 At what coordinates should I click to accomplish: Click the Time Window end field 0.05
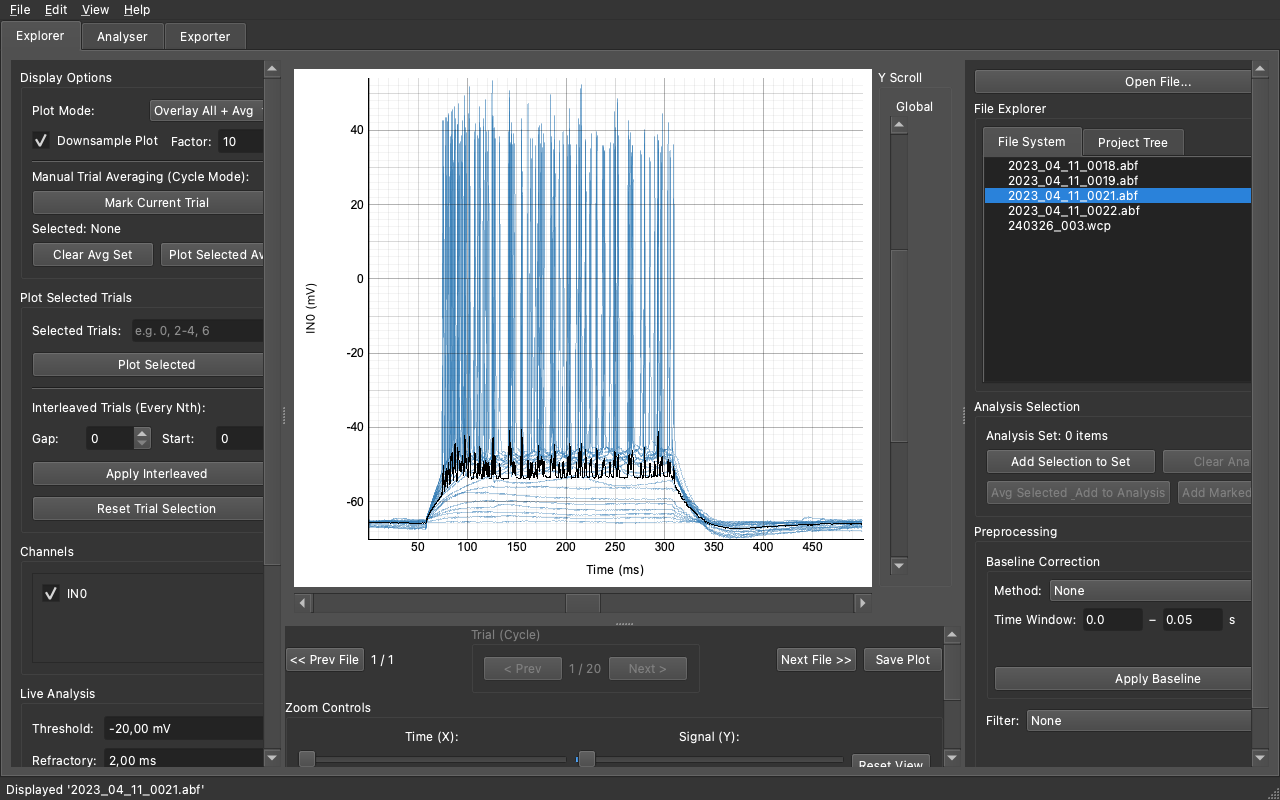(1192, 619)
